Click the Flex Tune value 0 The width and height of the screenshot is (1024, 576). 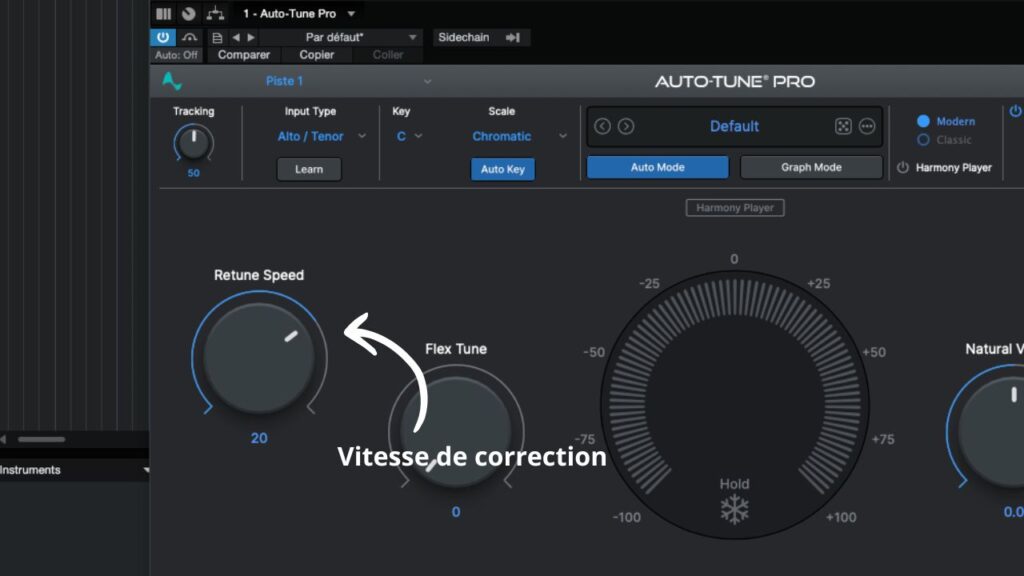(x=456, y=512)
